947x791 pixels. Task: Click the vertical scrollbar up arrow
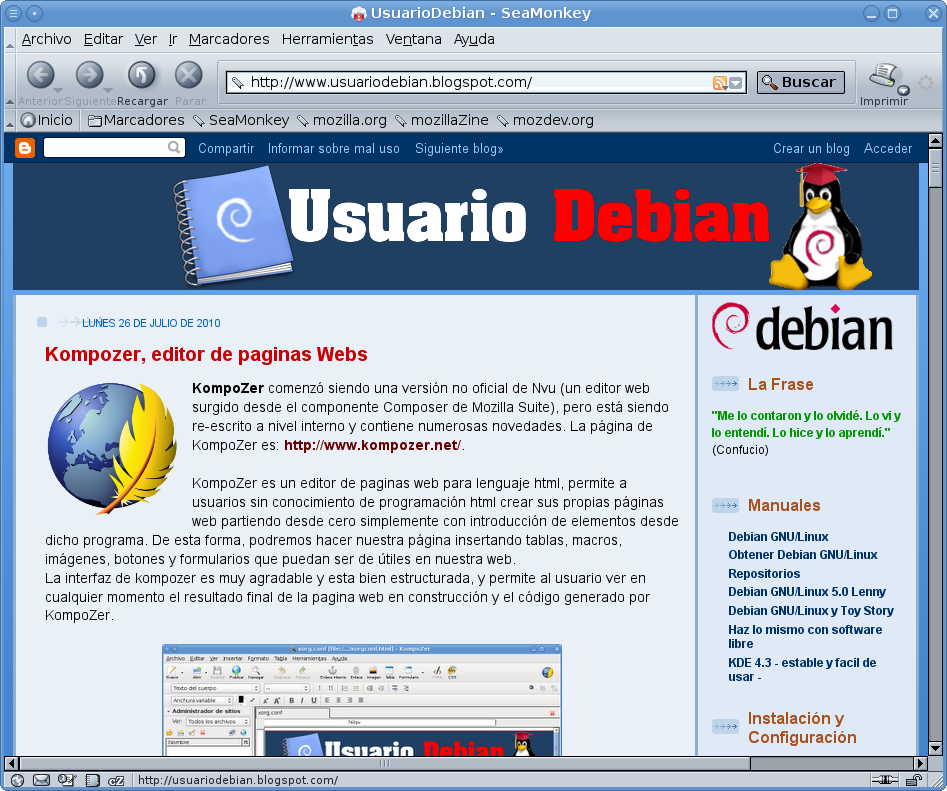point(935,141)
